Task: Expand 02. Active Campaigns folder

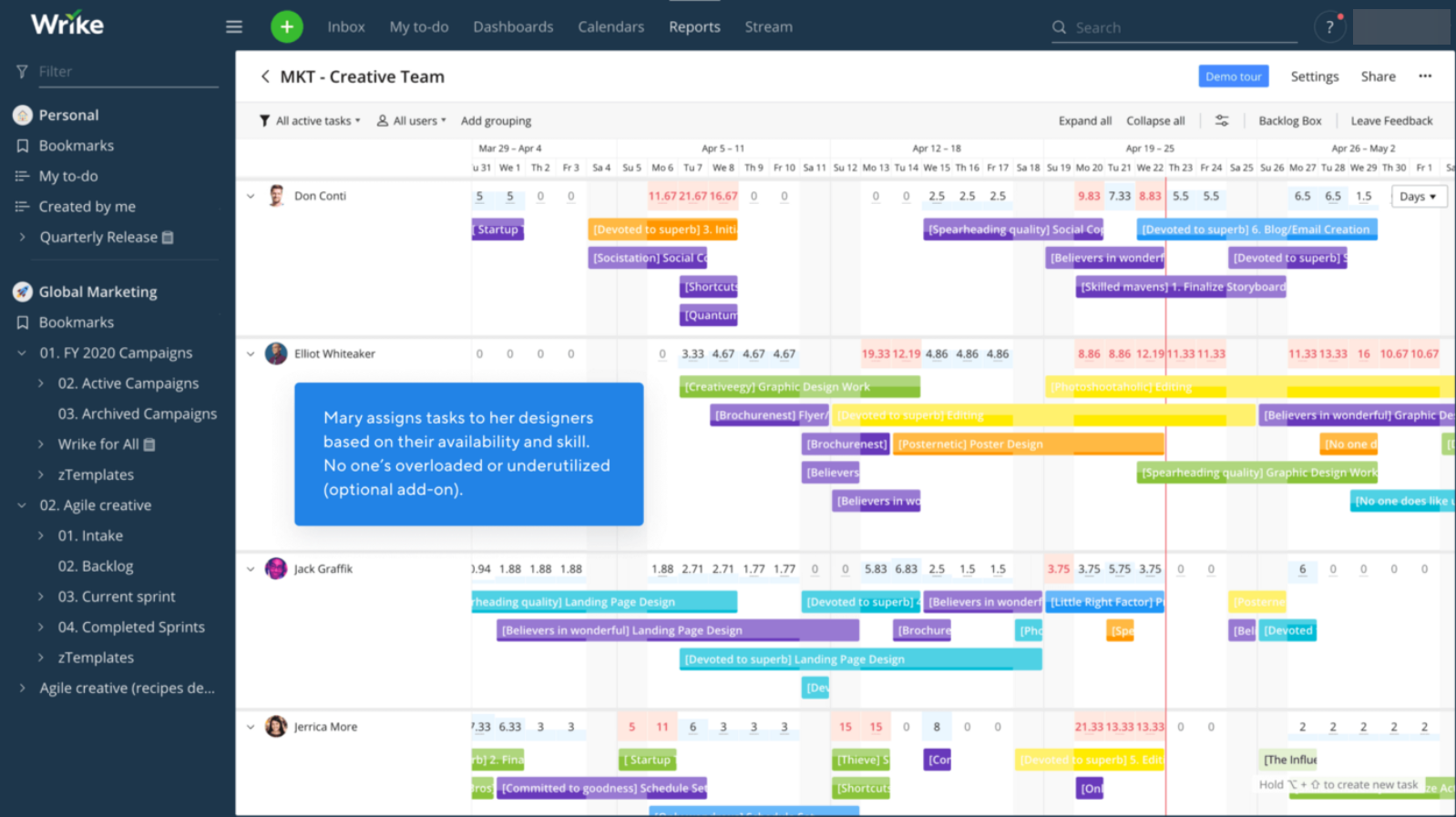Action: pyautogui.click(x=40, y=383)
